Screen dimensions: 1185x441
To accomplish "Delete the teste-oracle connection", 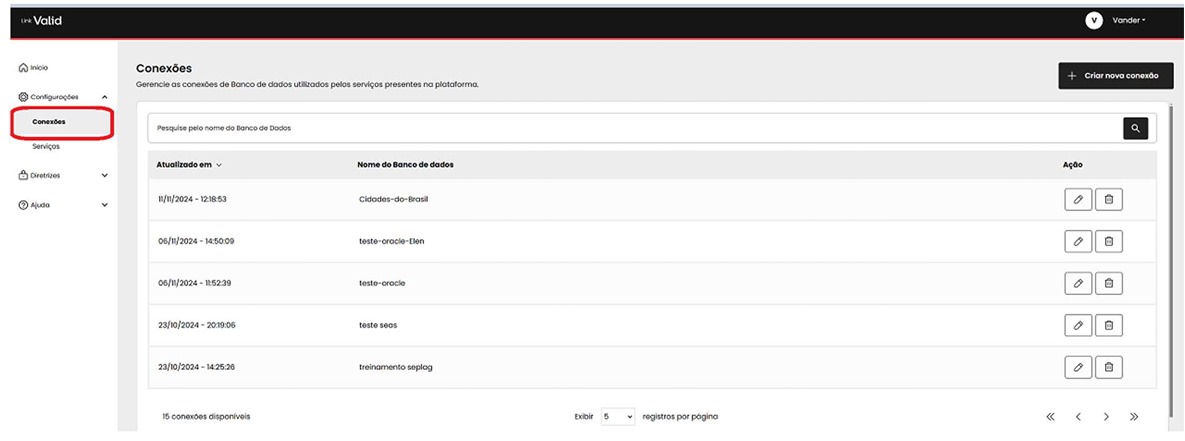I will (1108, 283).
